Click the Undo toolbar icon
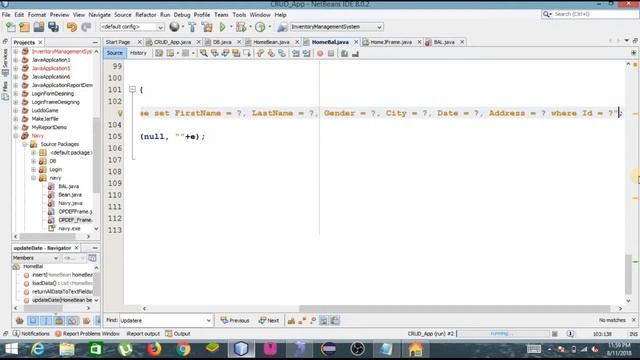Viewport: 640px width, 360px height. tap(72, 27)
